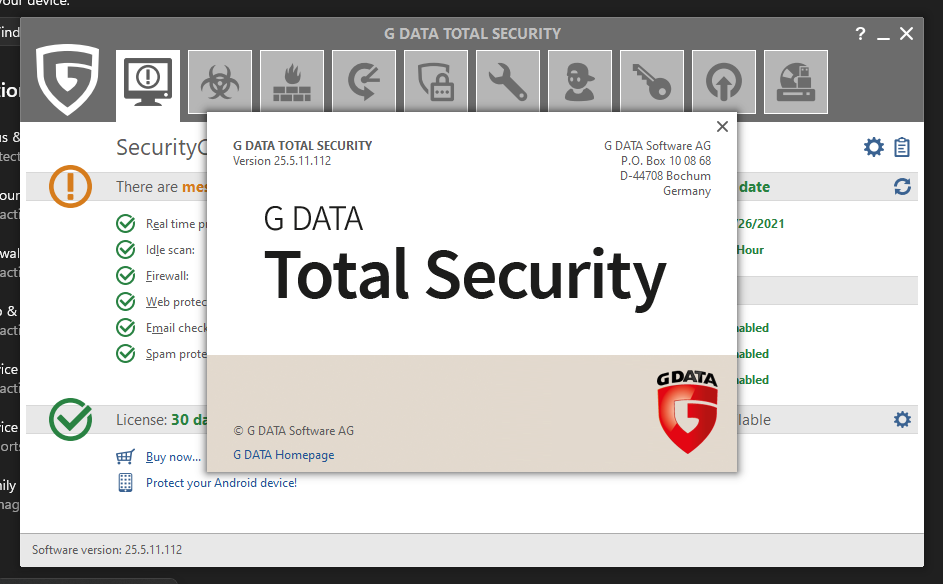Click the D-44708 Bochum address line
The width and height of the screenshot is (943, 584).
pyautogui.click(x=665, y=176)
